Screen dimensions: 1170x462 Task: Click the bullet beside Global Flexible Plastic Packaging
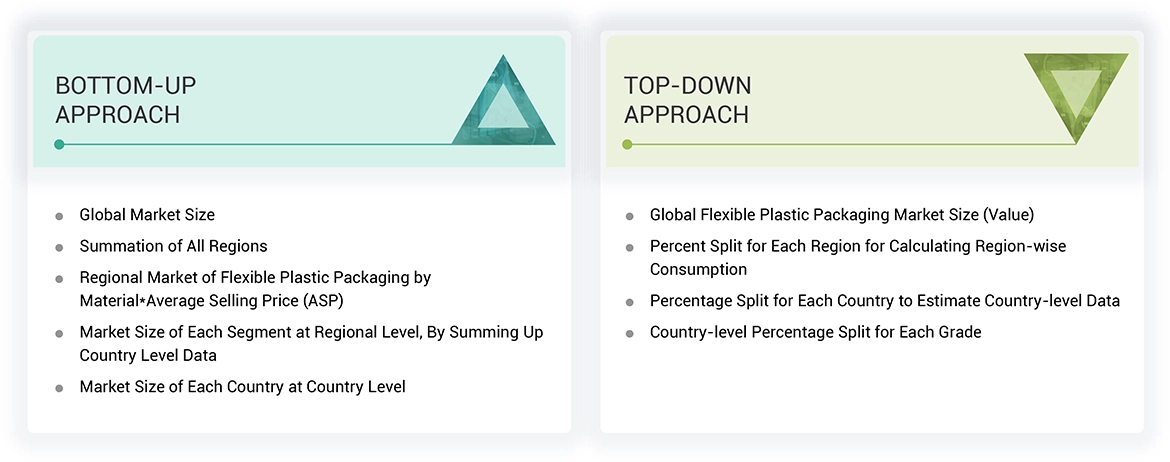629,216
